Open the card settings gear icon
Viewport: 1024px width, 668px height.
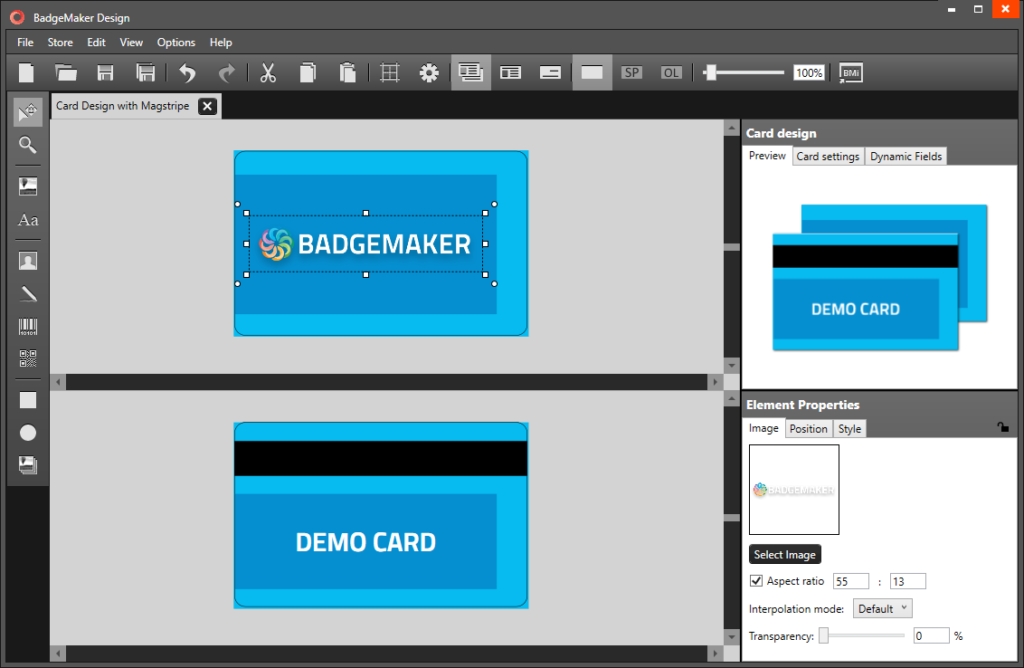tap(429, 72)
